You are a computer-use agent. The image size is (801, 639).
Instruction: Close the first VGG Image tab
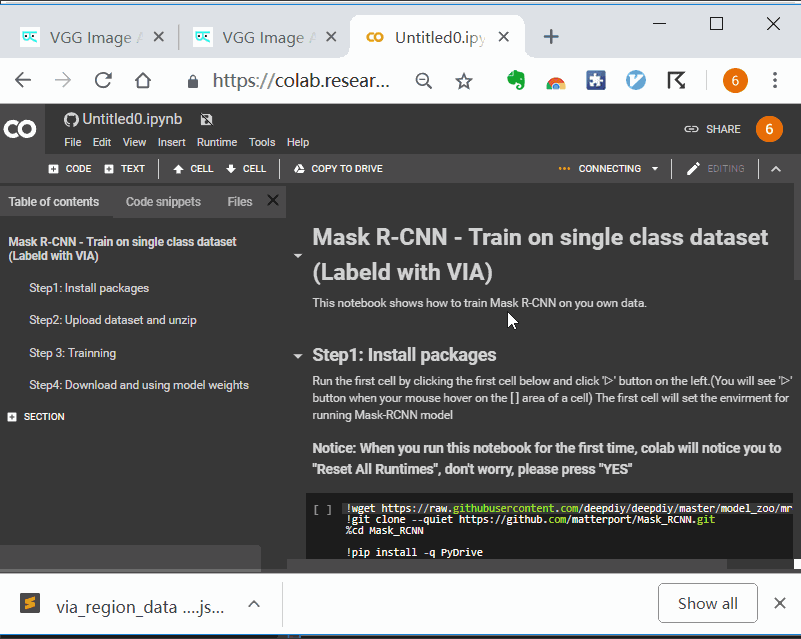pyautogui.click(x=159, y=37)
